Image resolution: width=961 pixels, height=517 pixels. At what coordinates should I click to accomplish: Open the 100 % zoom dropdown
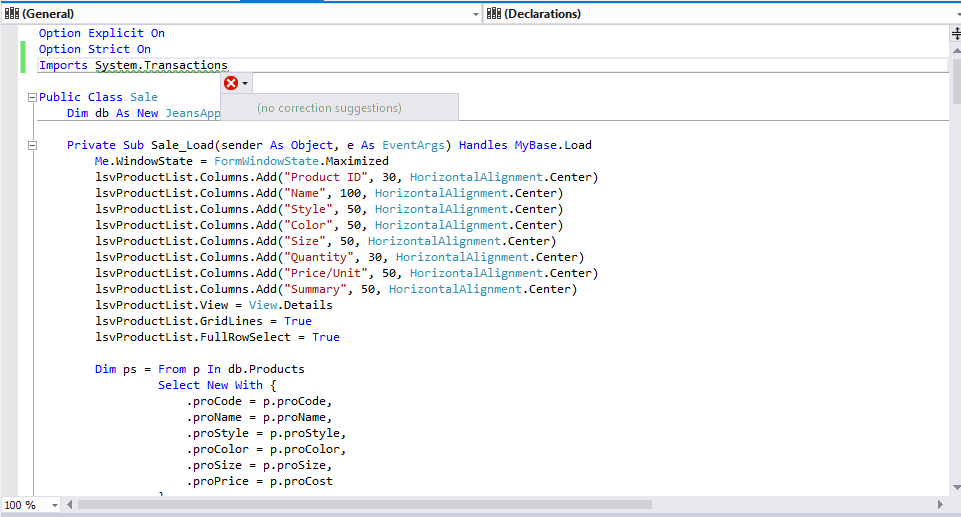(x=55, y=505)
